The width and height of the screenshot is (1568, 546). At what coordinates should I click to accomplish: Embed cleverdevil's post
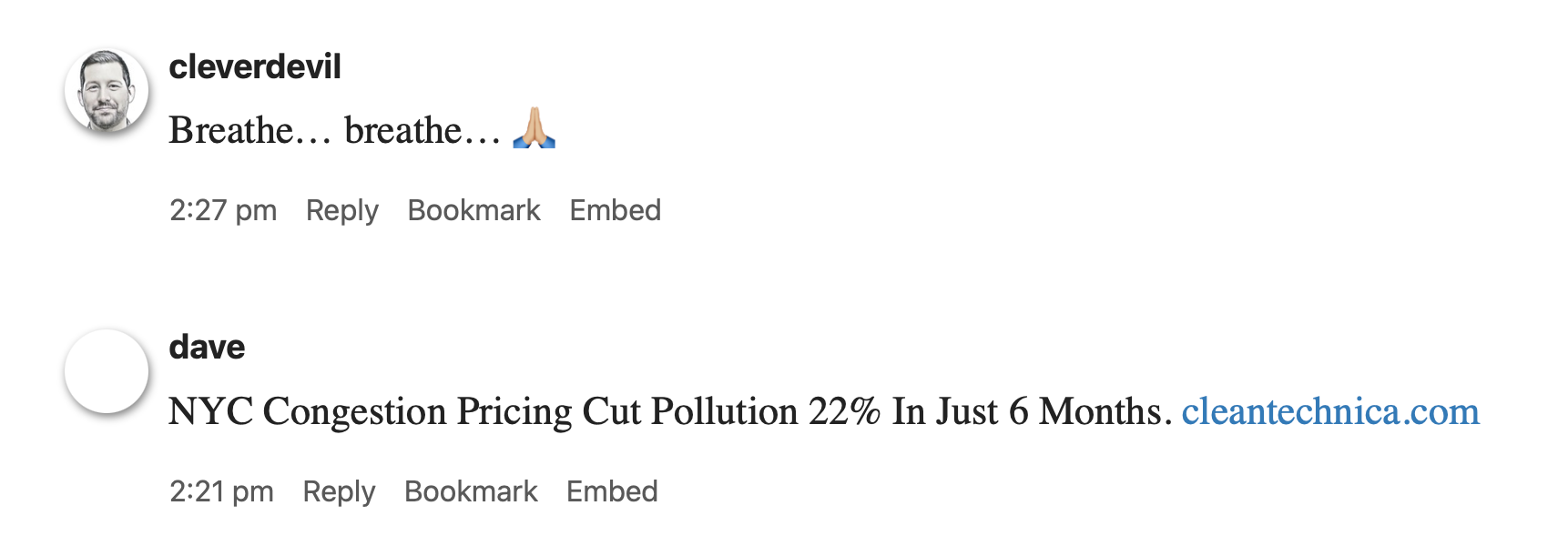[615, 210]
